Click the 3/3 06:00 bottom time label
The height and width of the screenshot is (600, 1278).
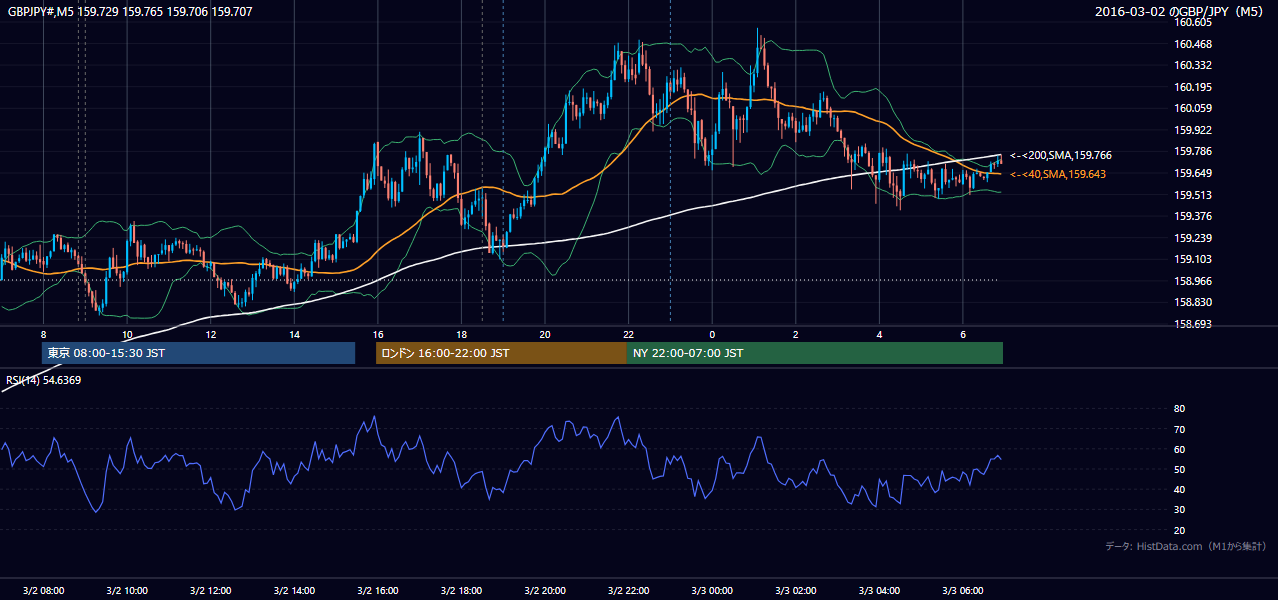coord(963,591)
